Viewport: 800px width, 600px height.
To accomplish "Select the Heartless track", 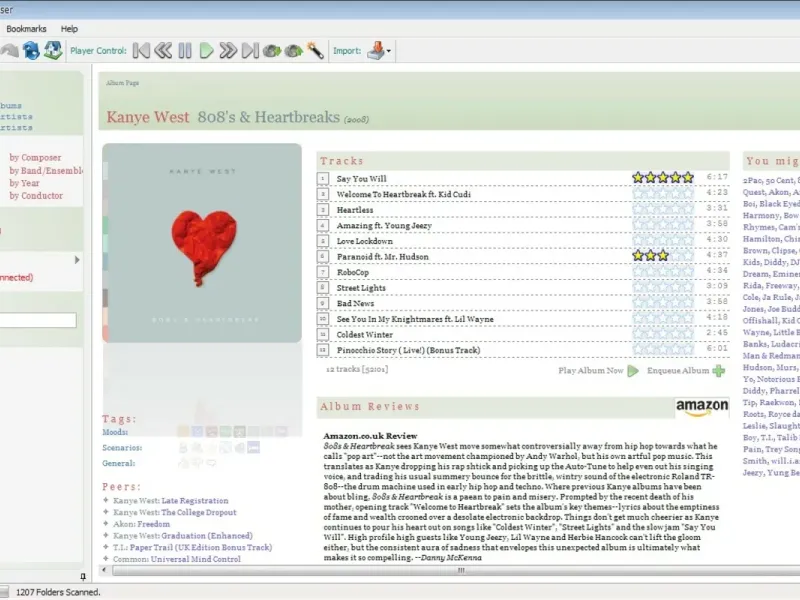I will tap(355, 210).
